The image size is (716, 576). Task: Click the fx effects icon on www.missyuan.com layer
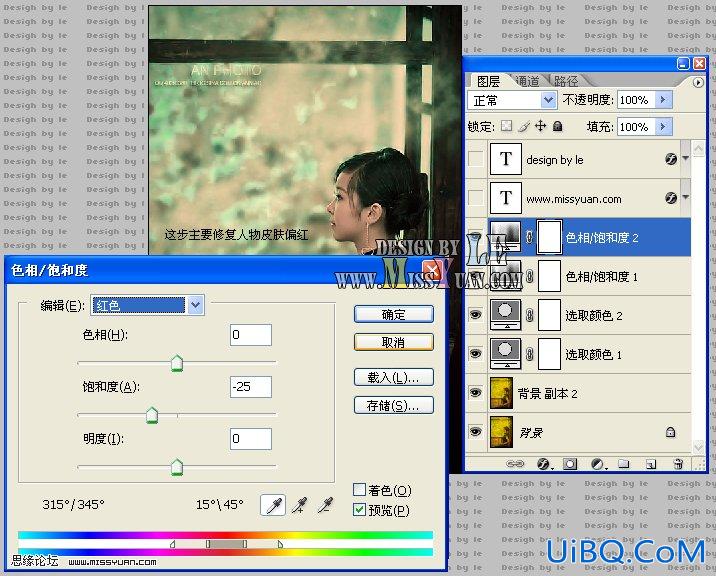point(671,198)
